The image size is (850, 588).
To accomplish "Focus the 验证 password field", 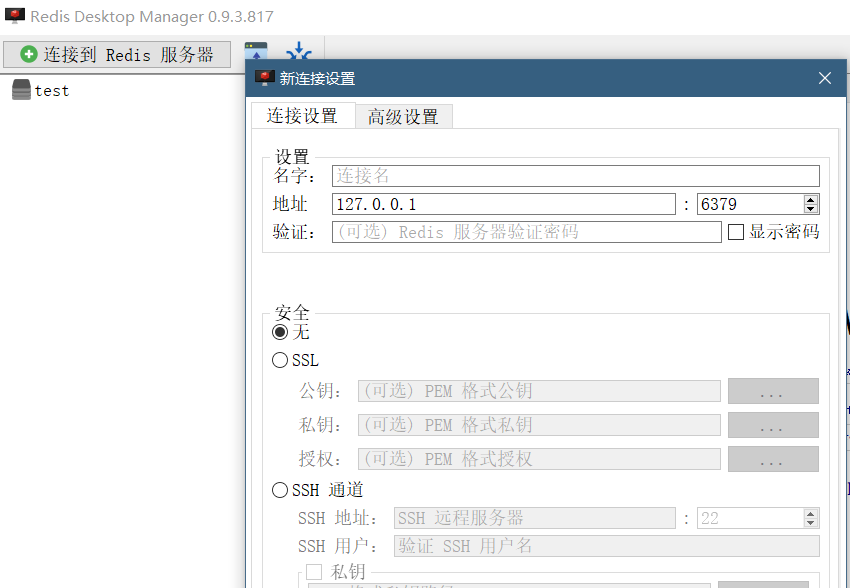I will click(526, 232).
